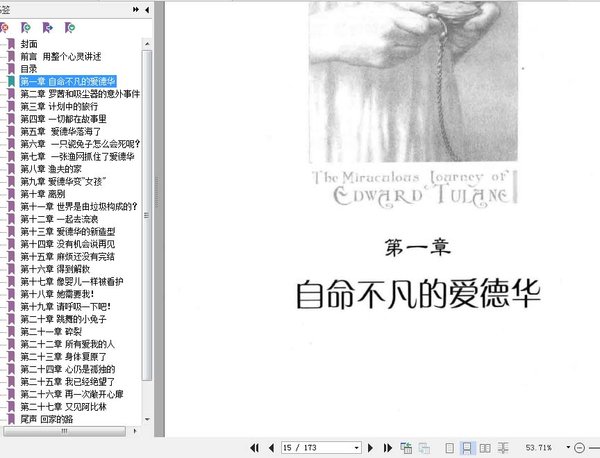Open the 目录 bookmark
Screen dimensions: 600x458
click(x=29, y=69)
